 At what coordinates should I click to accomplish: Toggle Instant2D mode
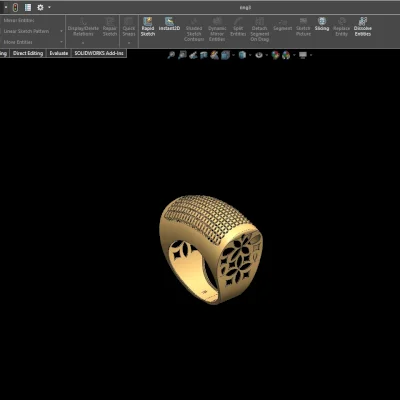tap(169, 24)
